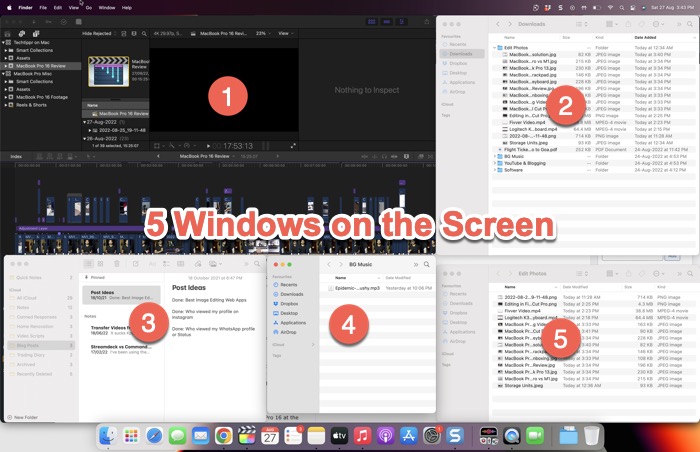Open the File menu
This screenshot has height=452, width=700.
click(x=43, y=8)
